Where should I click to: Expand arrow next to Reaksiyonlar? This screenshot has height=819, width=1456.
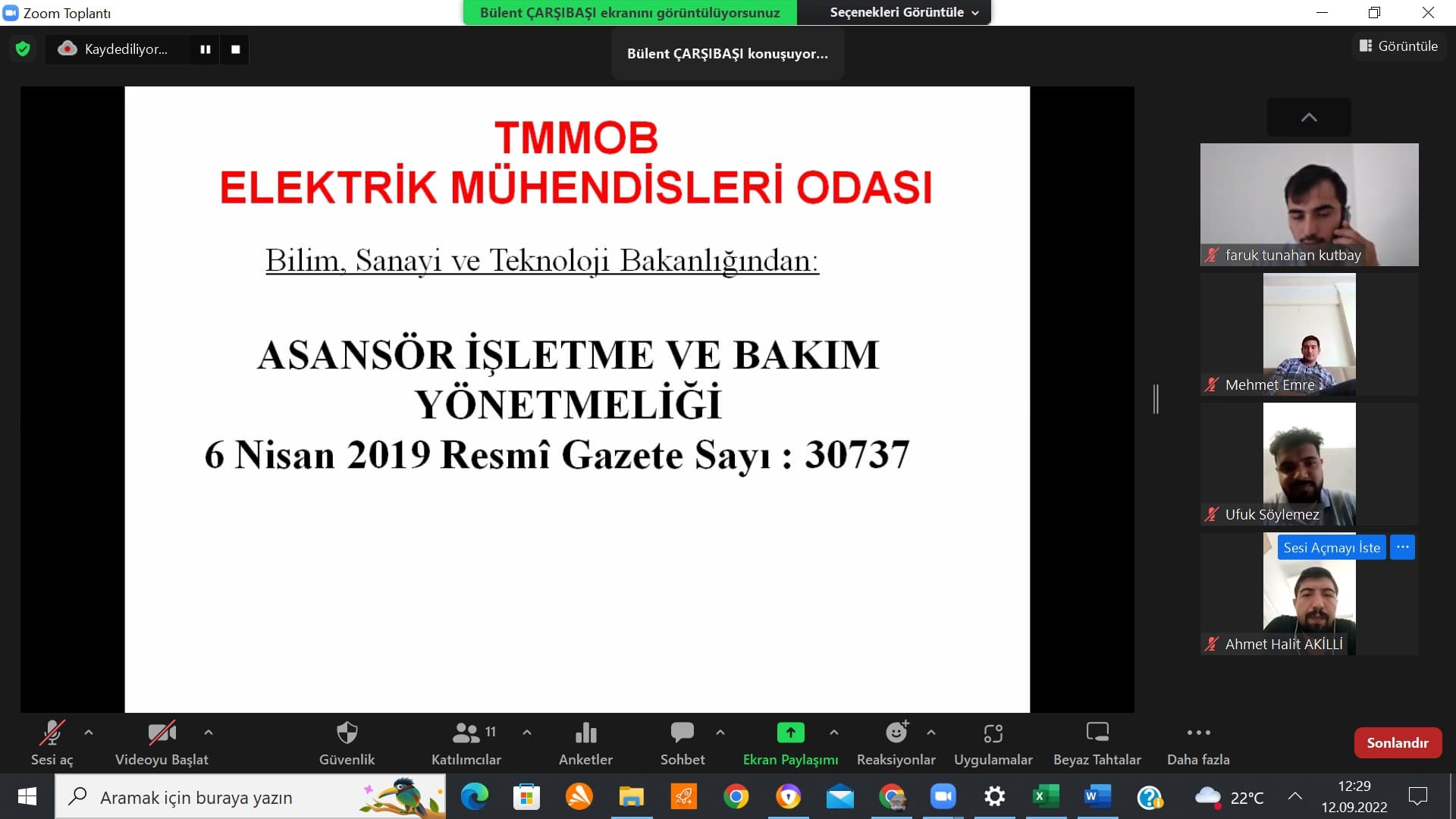(931, 733)
